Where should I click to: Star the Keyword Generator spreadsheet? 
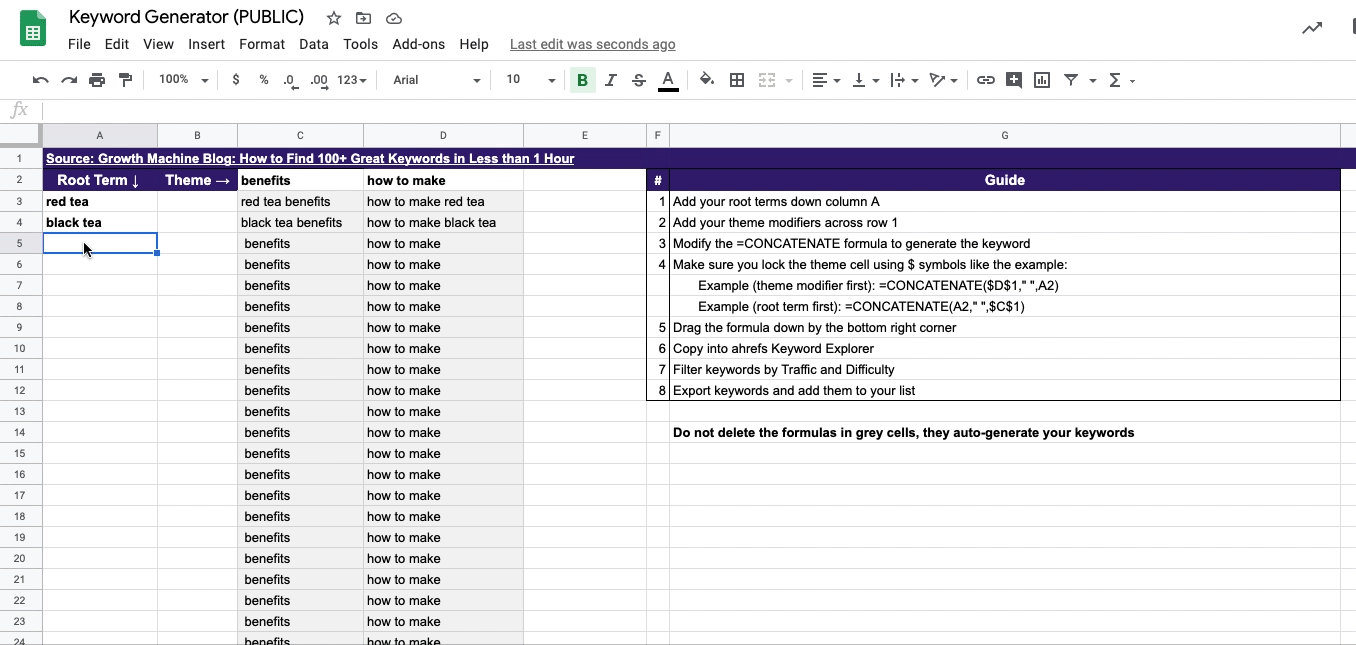[333, 17]
